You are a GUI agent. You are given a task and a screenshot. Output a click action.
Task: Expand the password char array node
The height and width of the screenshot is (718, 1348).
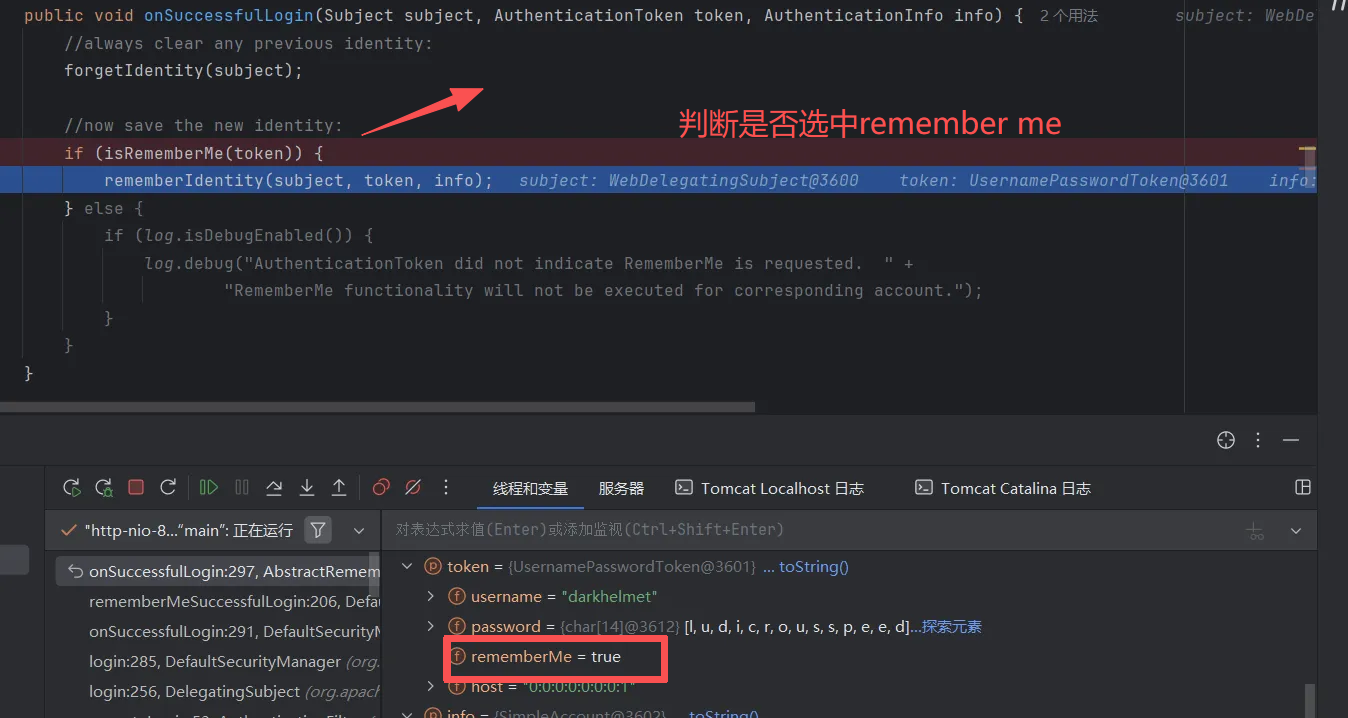(x=431, y=627)
